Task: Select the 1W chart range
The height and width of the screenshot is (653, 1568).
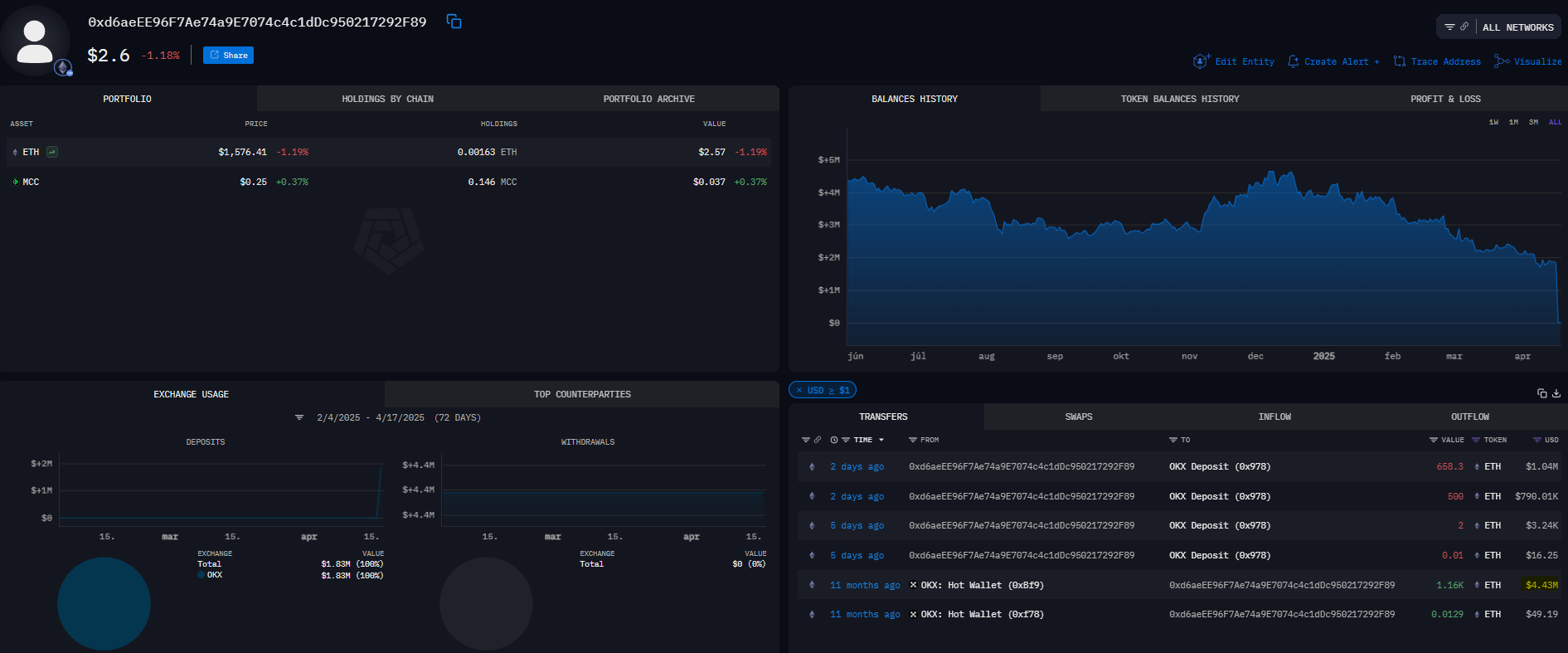Action: coord(1493,122)
